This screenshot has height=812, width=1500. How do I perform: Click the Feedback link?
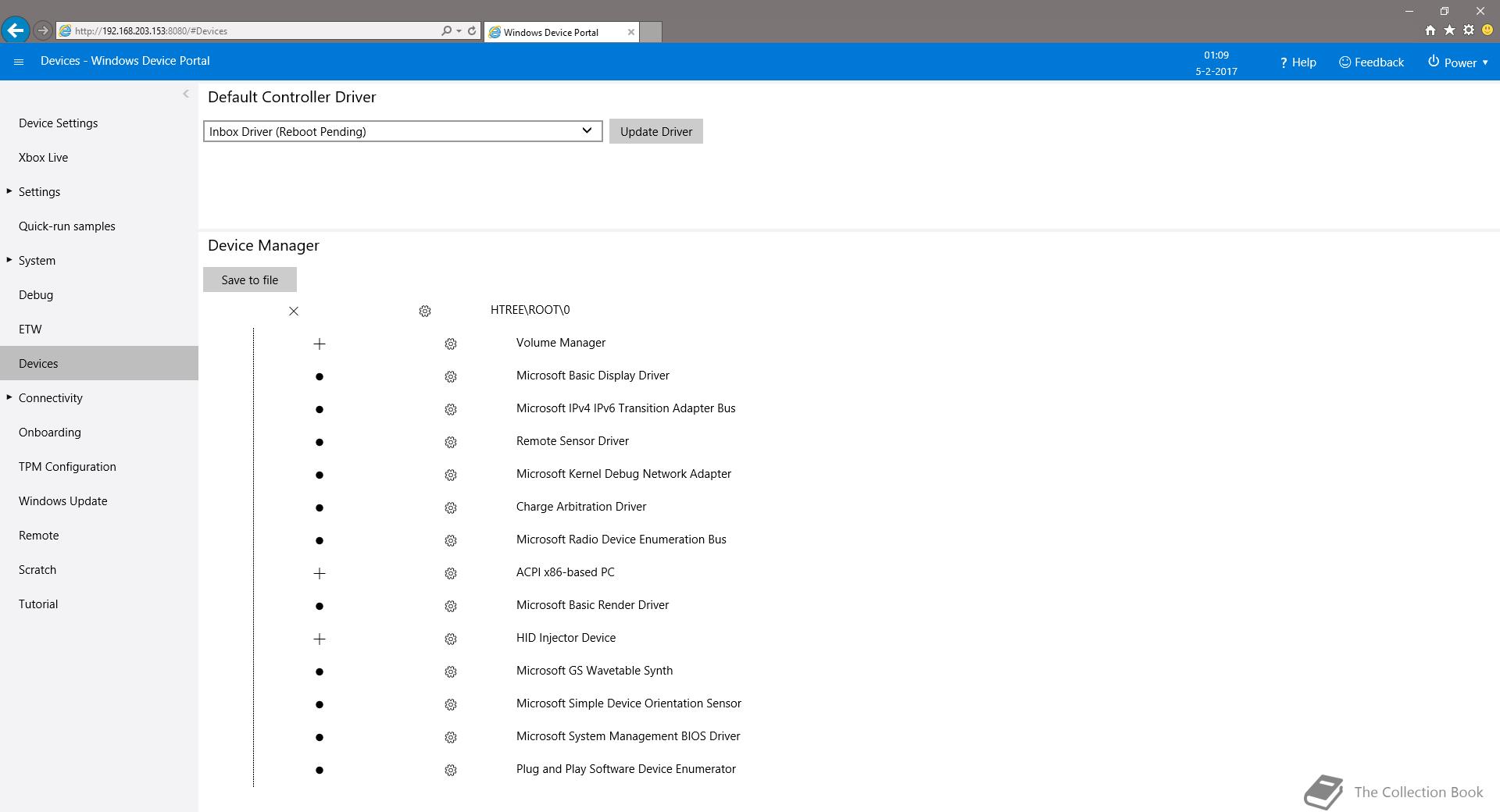point(1371,62)
